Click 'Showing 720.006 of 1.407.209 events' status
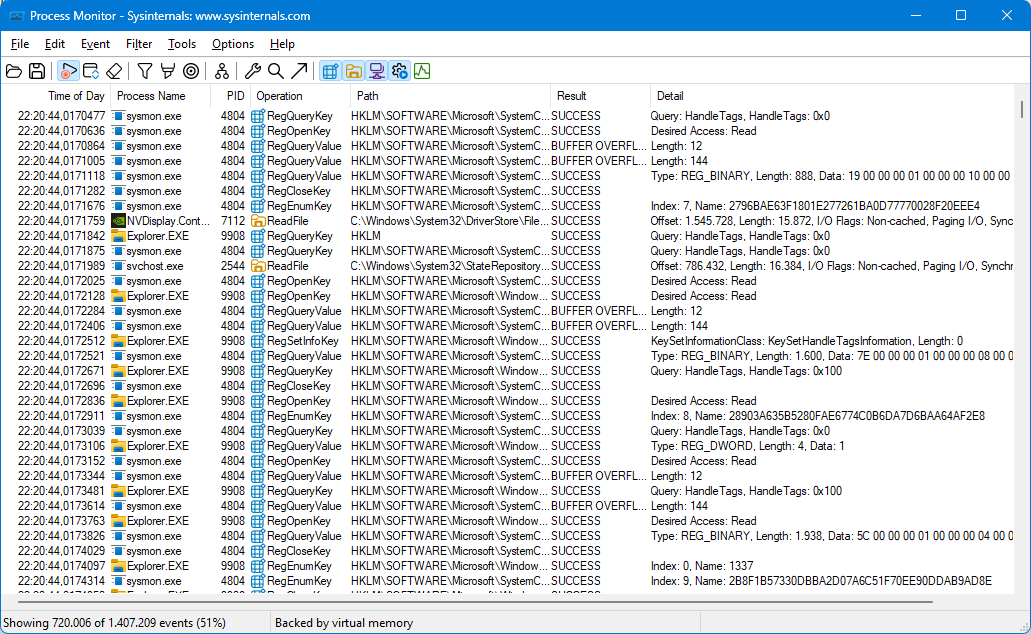 114,623
